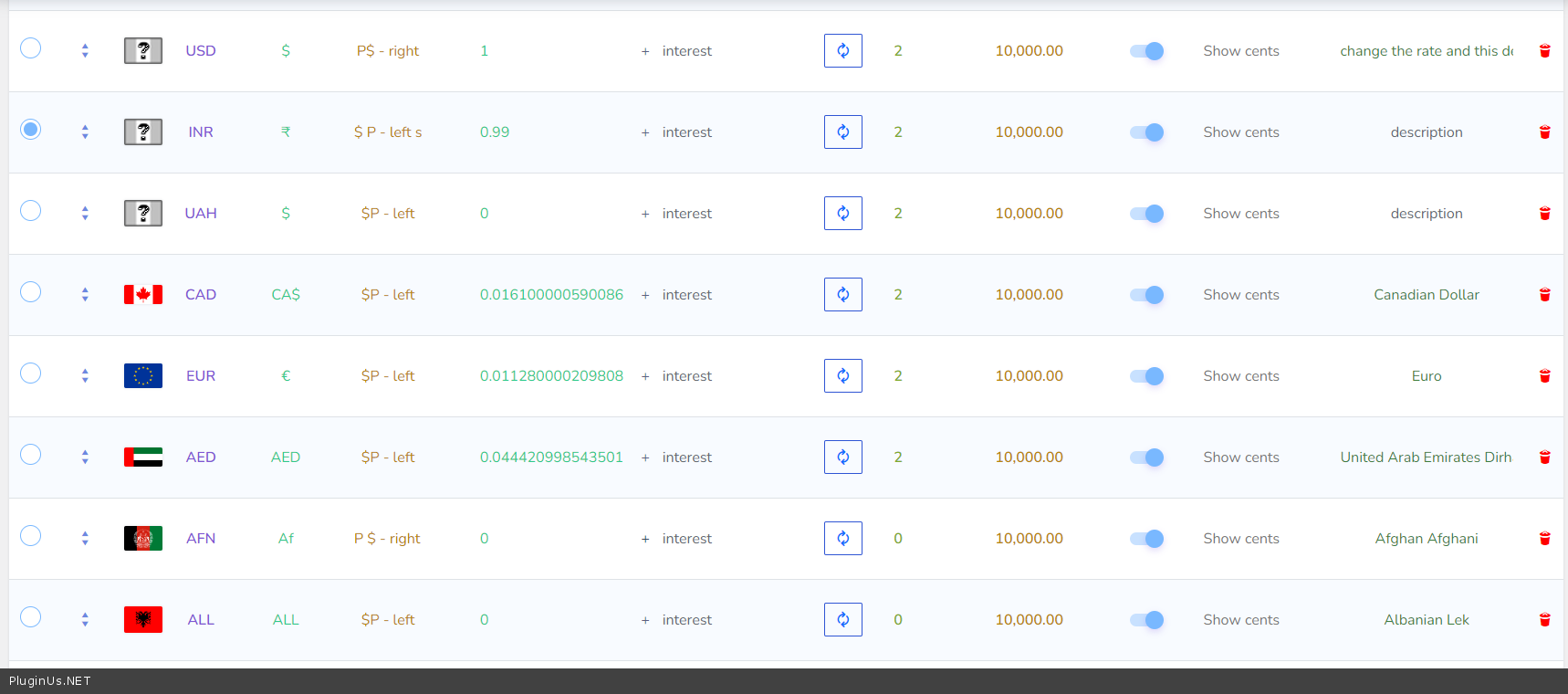
Task: Click the reorder handle in AFN row
Action: [x=85, y=539]
